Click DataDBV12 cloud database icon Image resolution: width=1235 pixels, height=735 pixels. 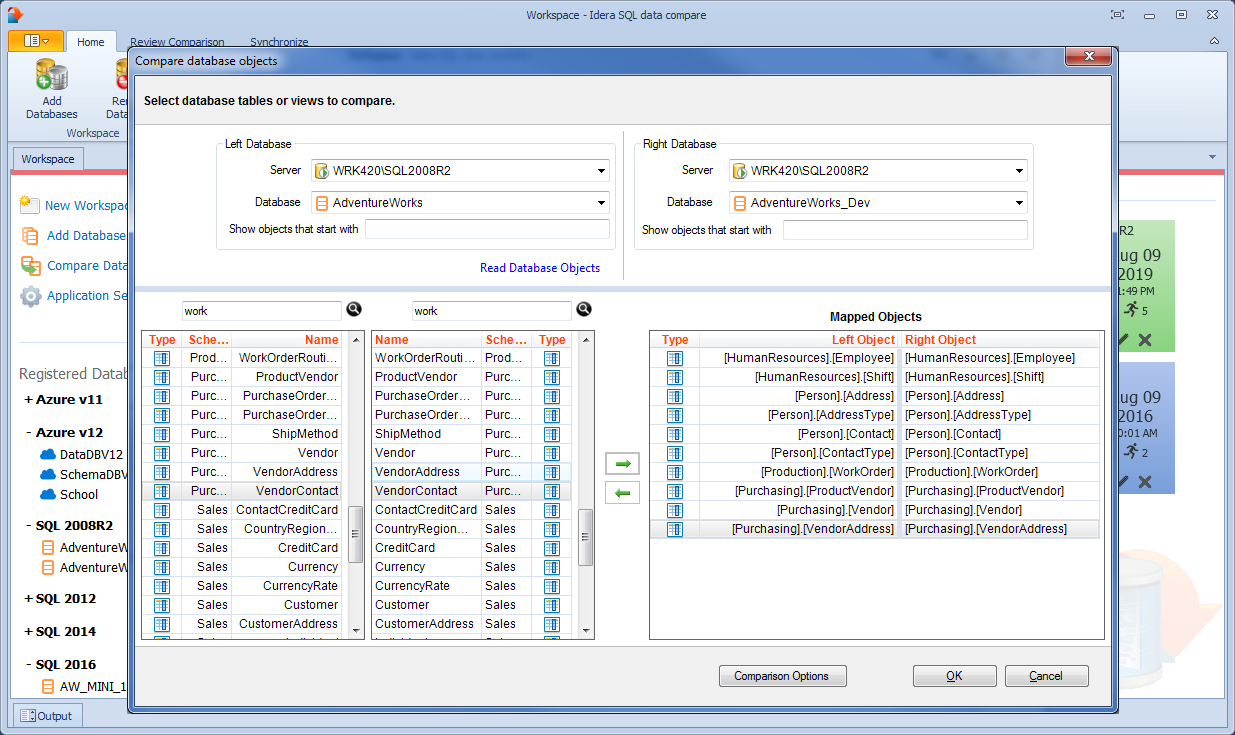[x=48, y=454]
